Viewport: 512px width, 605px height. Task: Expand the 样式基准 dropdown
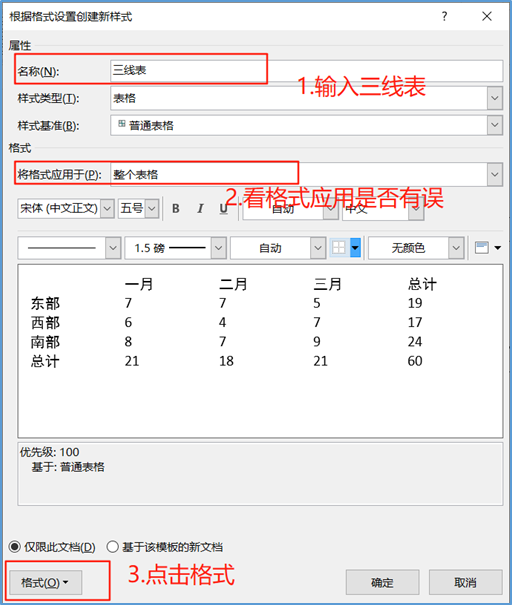(x=495, y=125)
